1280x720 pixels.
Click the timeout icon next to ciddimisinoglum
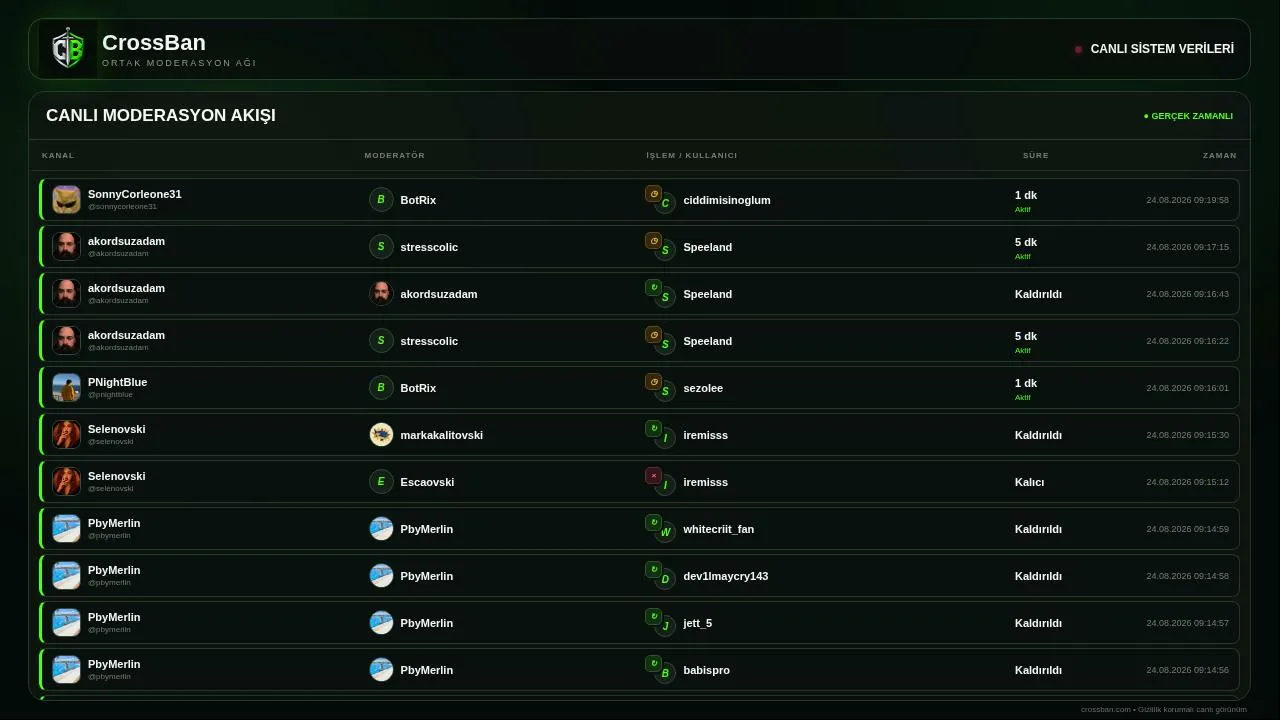point(653,194)
